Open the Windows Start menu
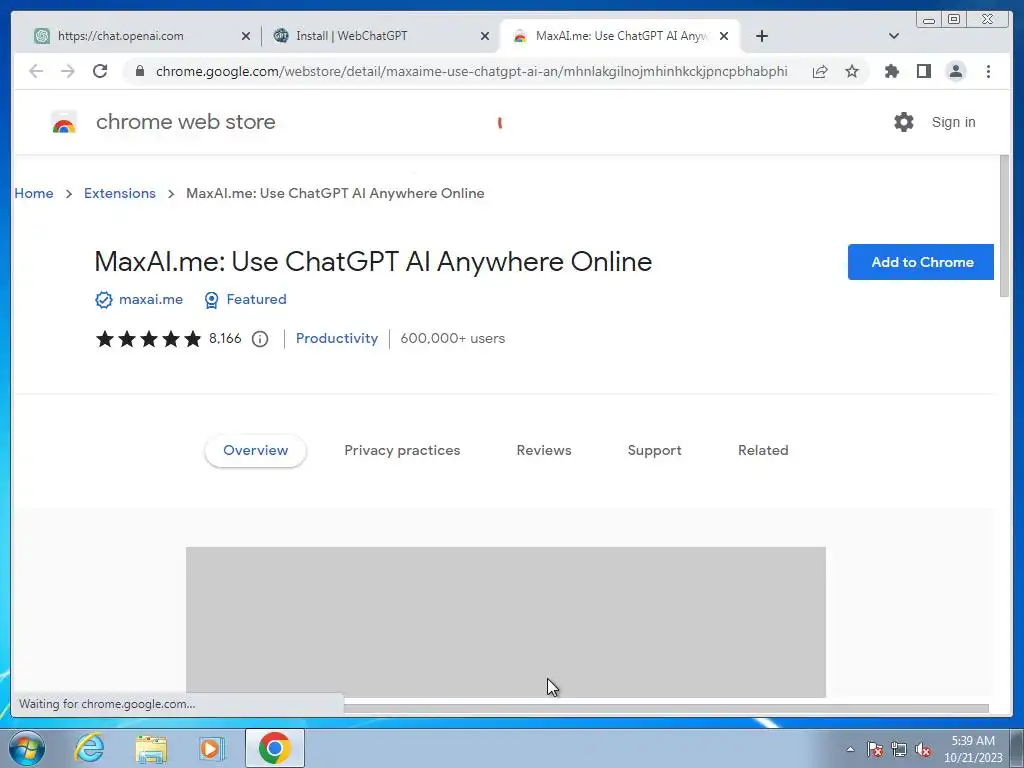This screenshot has width=1024, height=768. pyautogui.click(x=27, y=748)
